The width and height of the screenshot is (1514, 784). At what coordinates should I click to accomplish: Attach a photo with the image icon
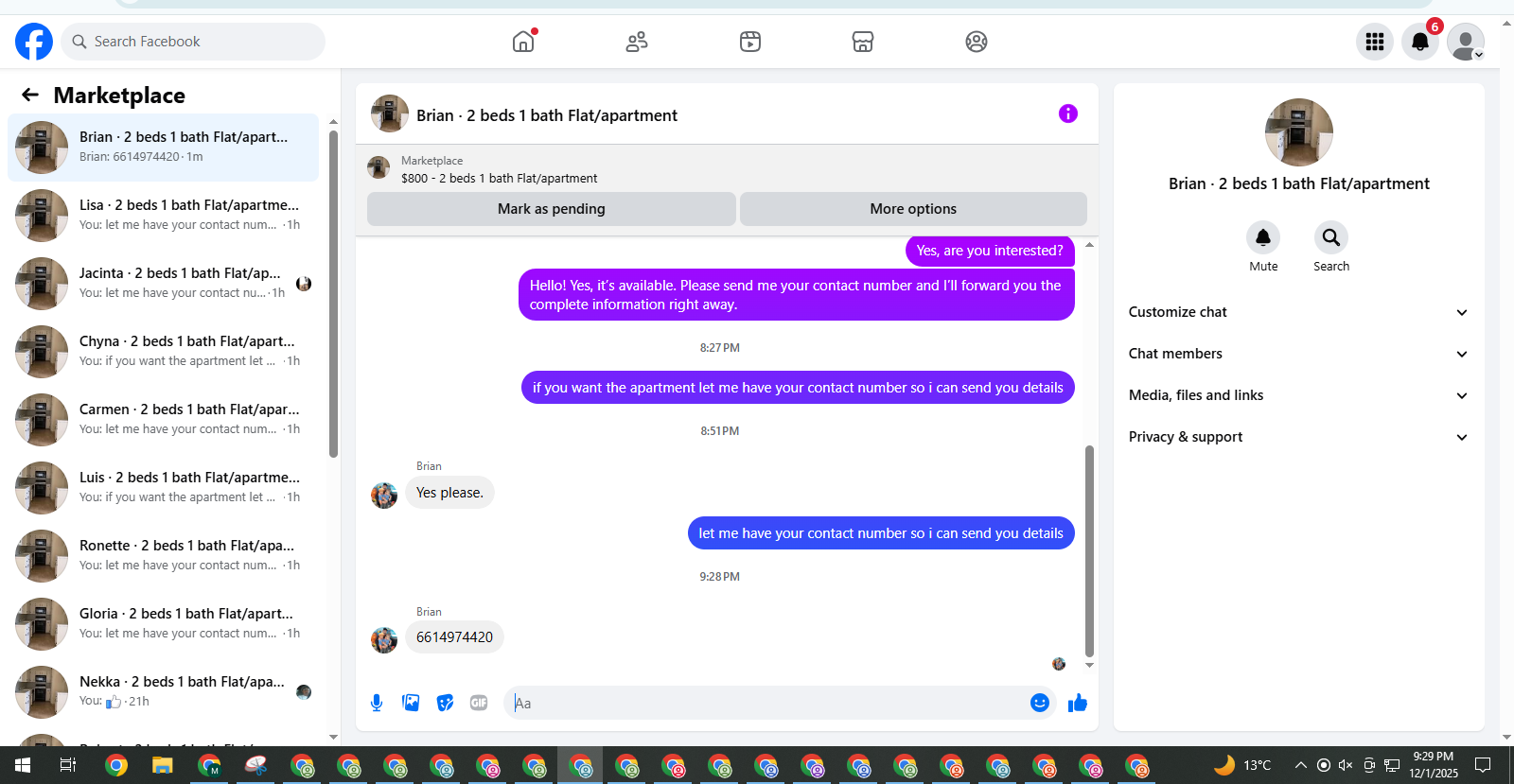(411, 703)
